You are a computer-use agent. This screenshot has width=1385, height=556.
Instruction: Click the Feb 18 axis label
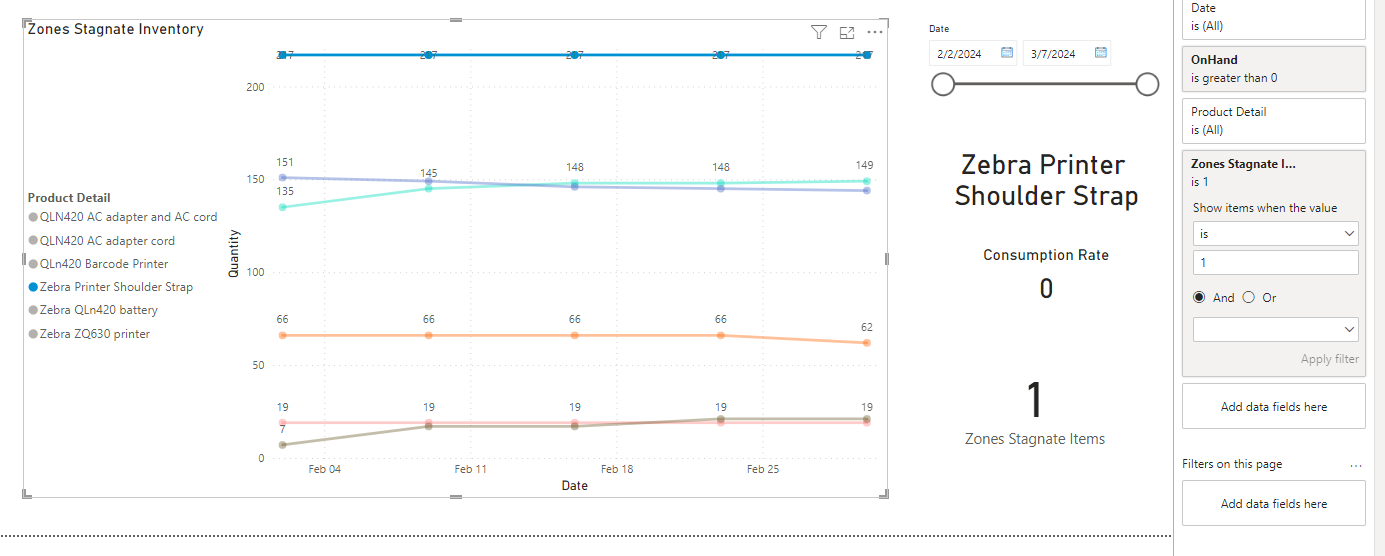point(617,469)
